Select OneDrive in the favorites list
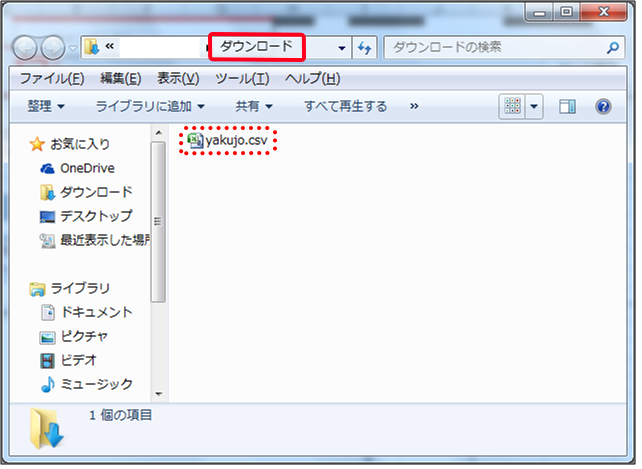Screen dimensions: 642x469 coord(87,168)
